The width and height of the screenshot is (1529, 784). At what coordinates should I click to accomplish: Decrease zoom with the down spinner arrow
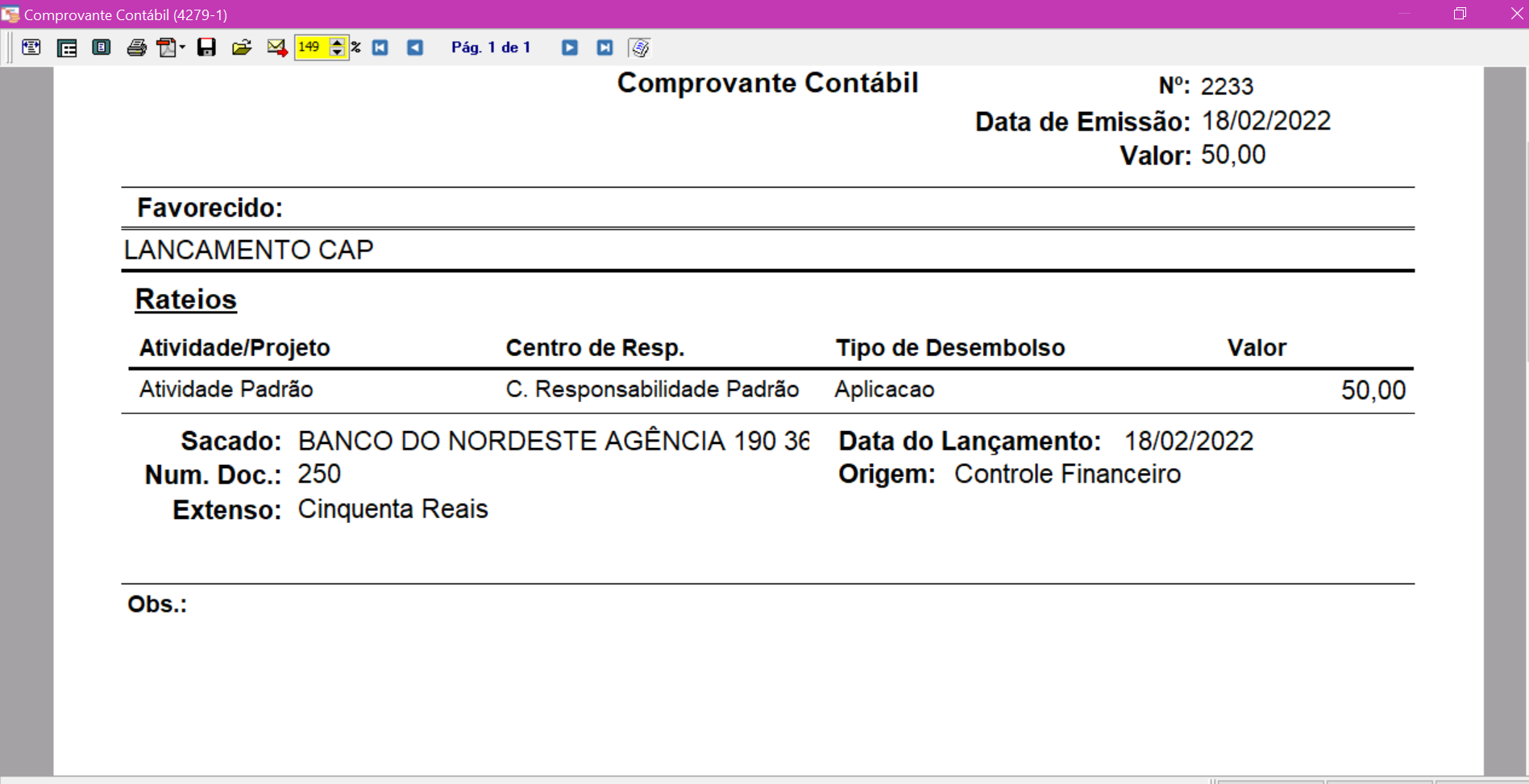point(338,53)
